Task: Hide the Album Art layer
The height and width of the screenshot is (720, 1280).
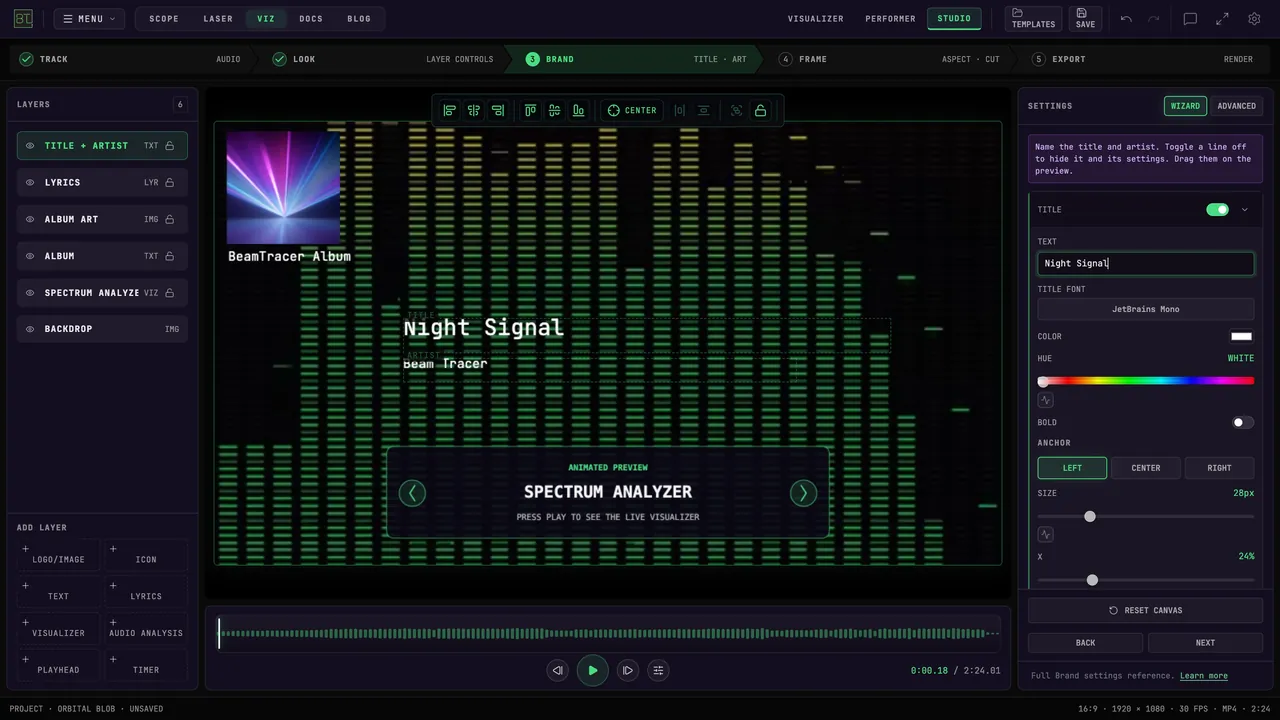Action: (x=30, y=219)
